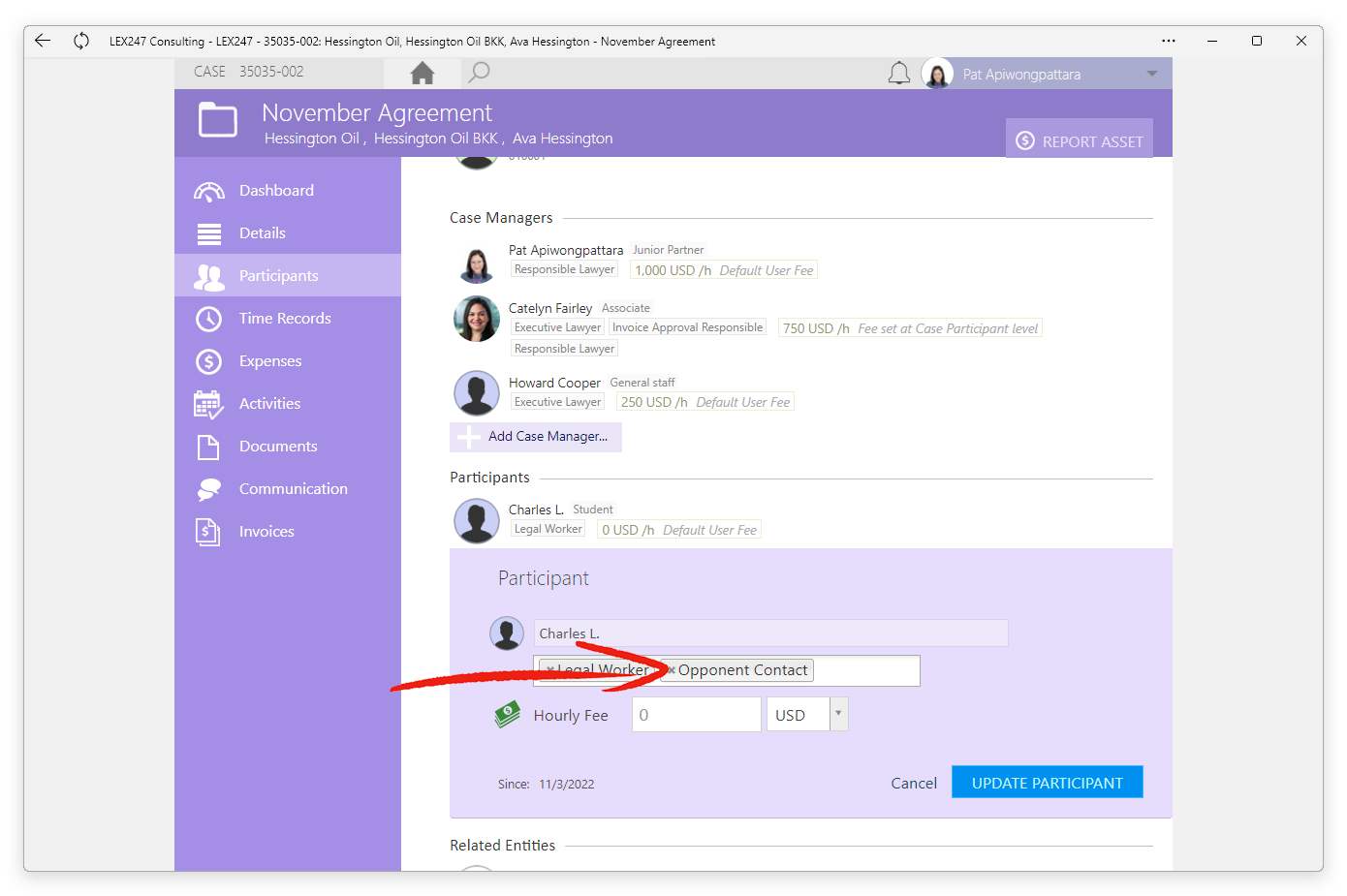Open the search magnifier icon
The image size is (1347, 896).
[479, 73]
